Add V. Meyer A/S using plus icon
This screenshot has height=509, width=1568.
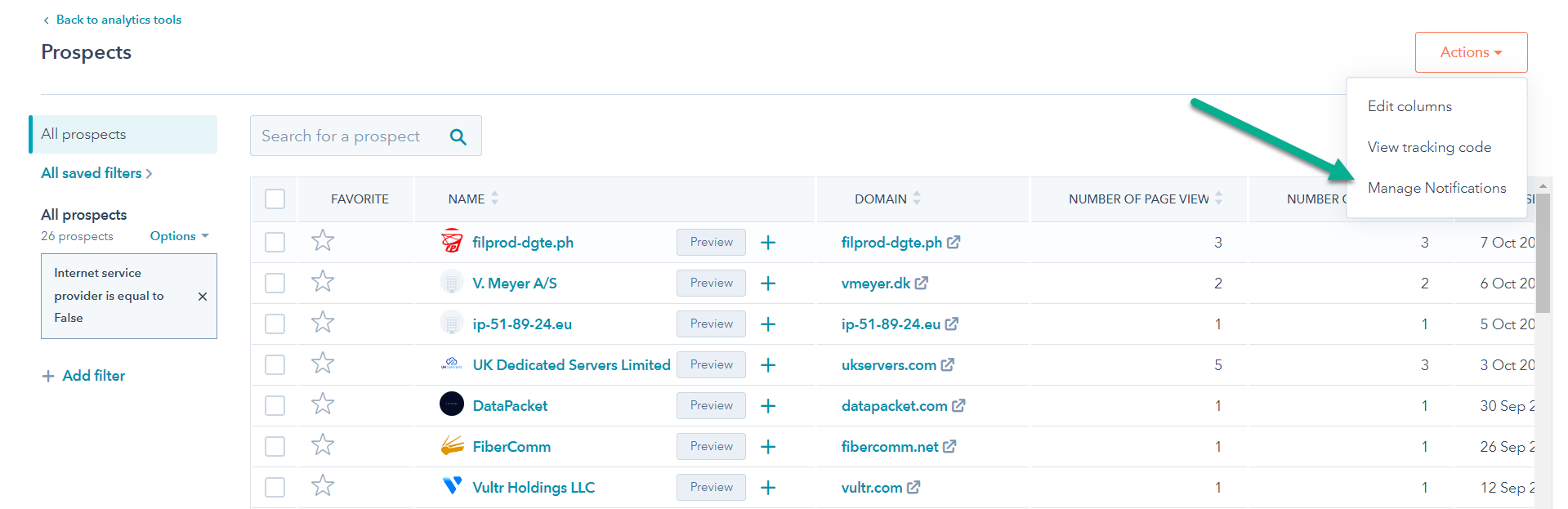768,284
